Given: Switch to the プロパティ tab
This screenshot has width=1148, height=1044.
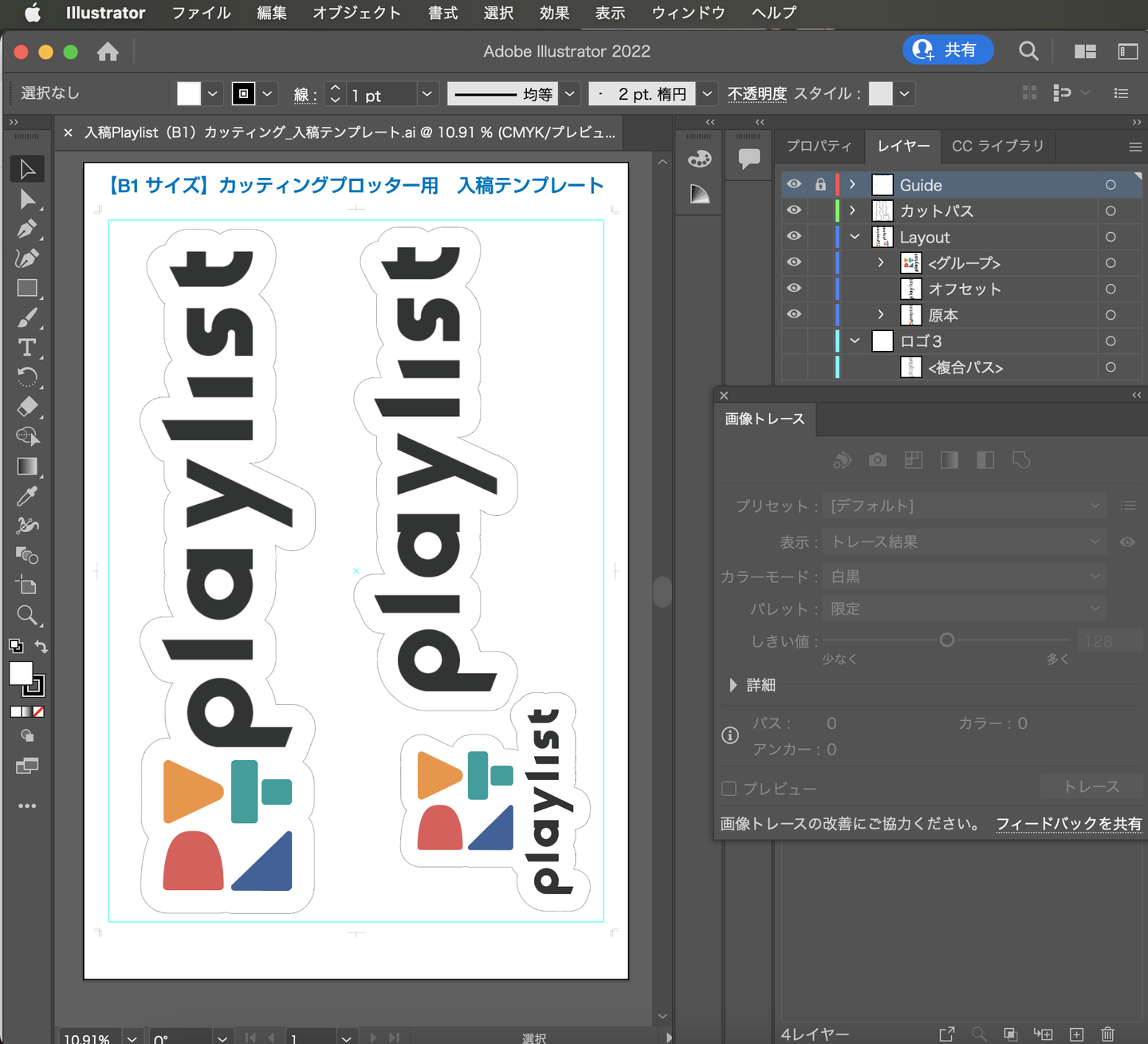Looking at the screenshot, I should click(819, 146).
